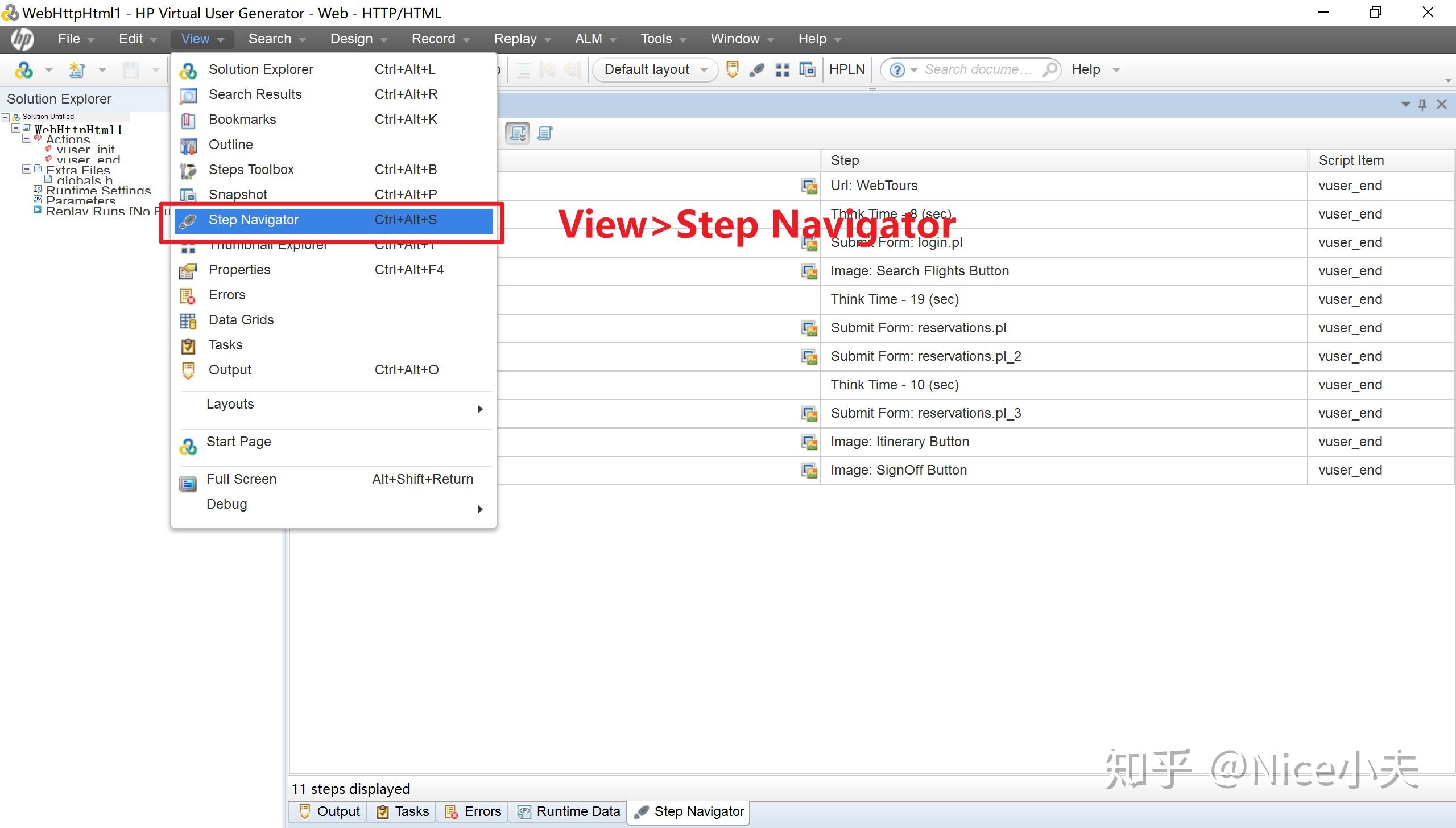Click the Snapshot toolbar icon
1456x828 pixels.
(807, 69)
